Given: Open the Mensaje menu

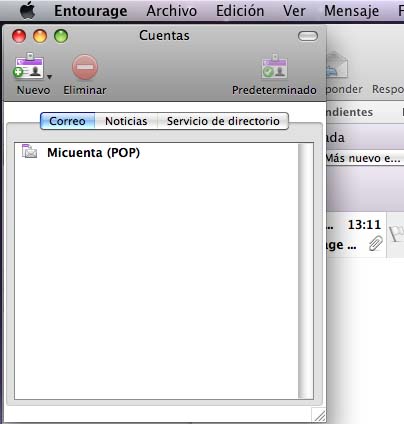Looking at the screenshot, I should [x=351, y=11].
